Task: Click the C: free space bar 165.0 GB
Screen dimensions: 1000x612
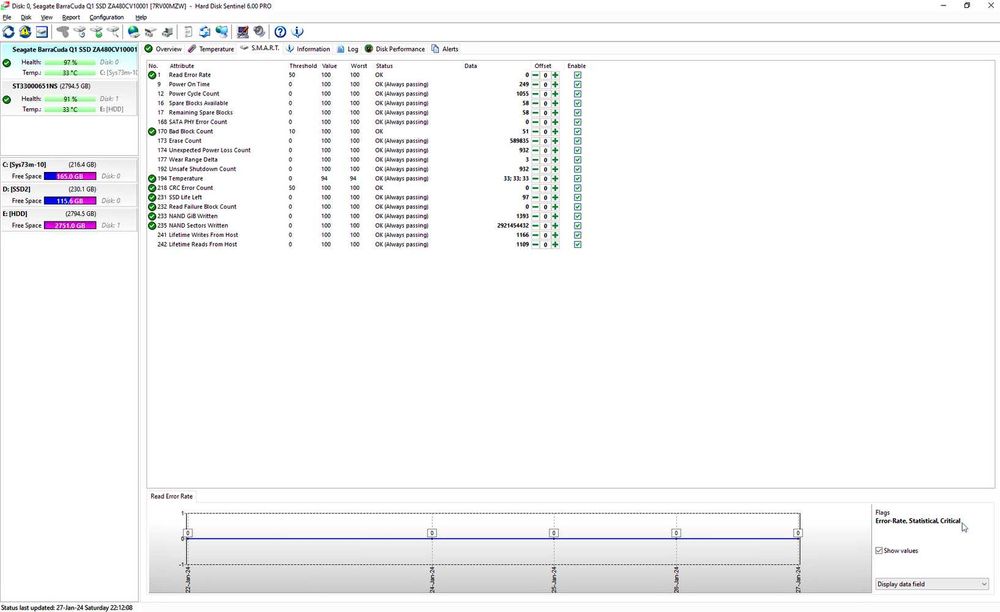Action: click(x=70, y=177)
